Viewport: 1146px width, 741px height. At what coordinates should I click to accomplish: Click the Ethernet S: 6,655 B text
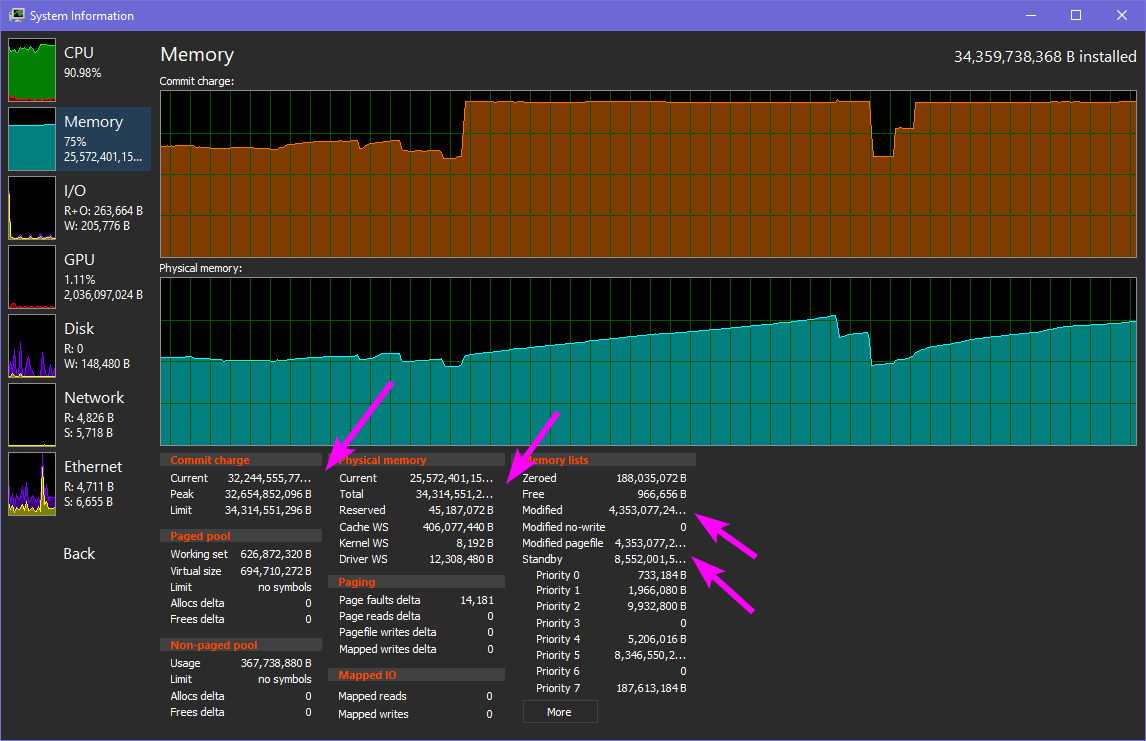tap(88, 502)
